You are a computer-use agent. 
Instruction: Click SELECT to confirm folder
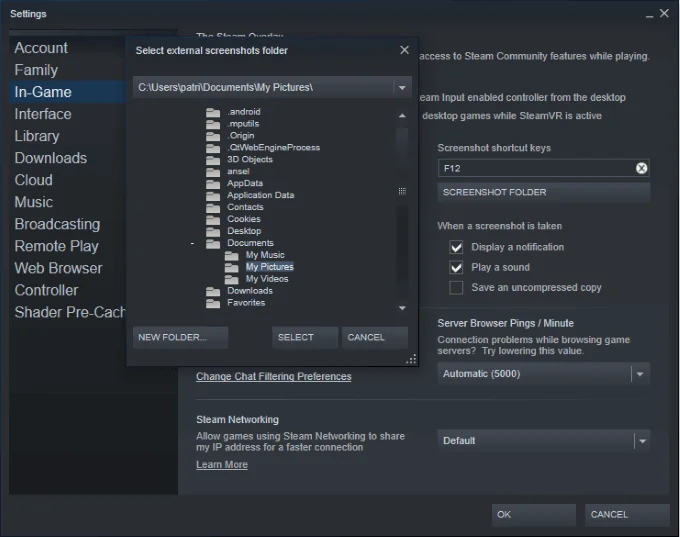pos(305,338)
